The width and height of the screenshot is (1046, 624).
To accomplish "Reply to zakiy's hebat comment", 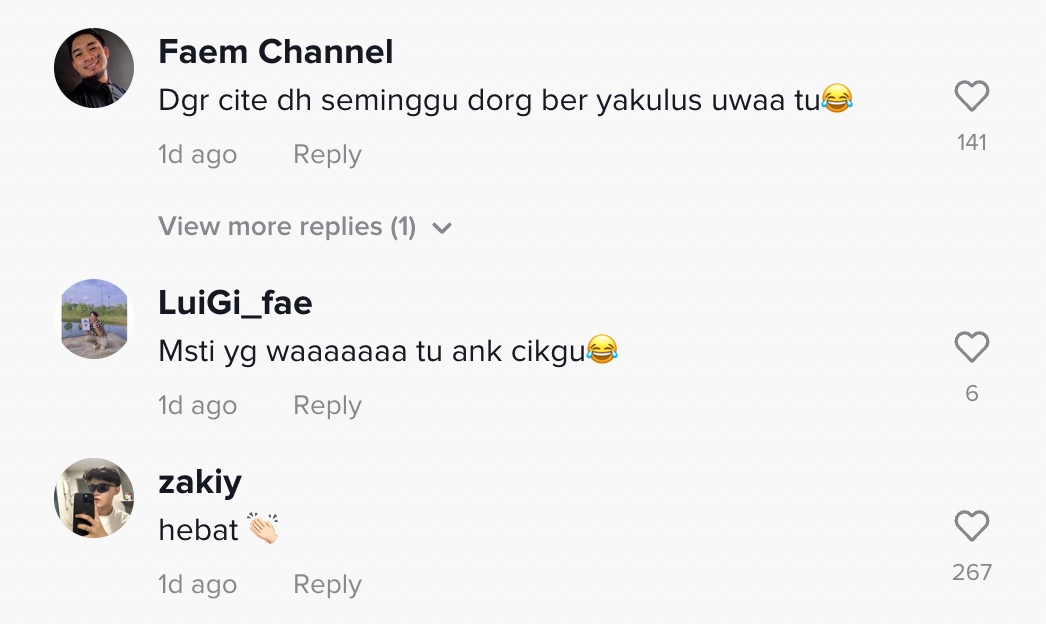I will click(x=327, y=585).
